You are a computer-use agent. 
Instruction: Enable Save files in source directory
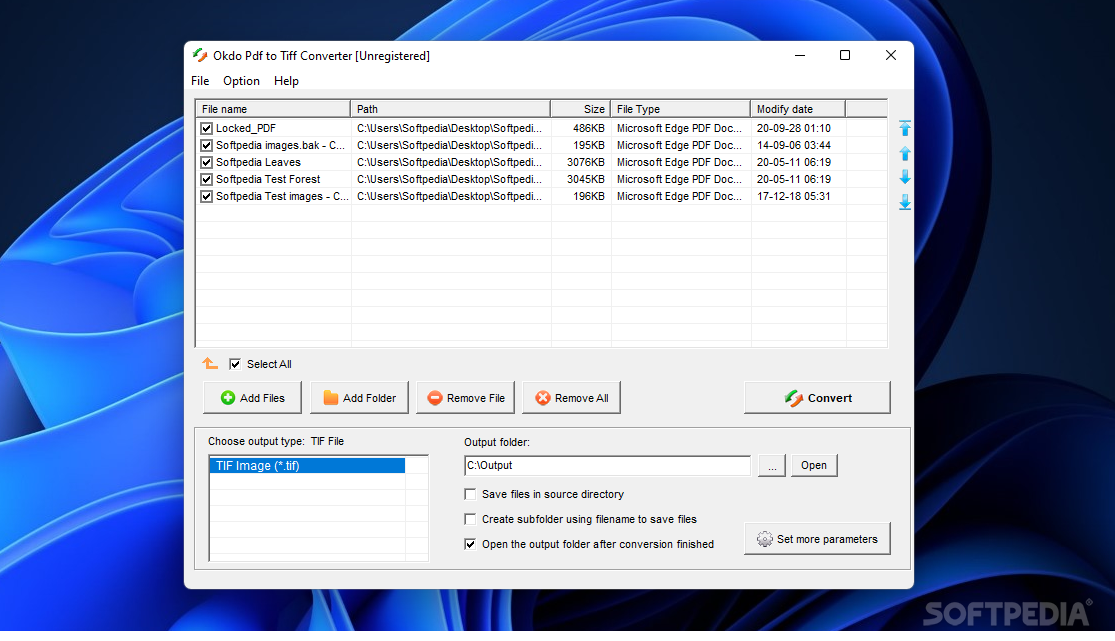tap(470, 494)
